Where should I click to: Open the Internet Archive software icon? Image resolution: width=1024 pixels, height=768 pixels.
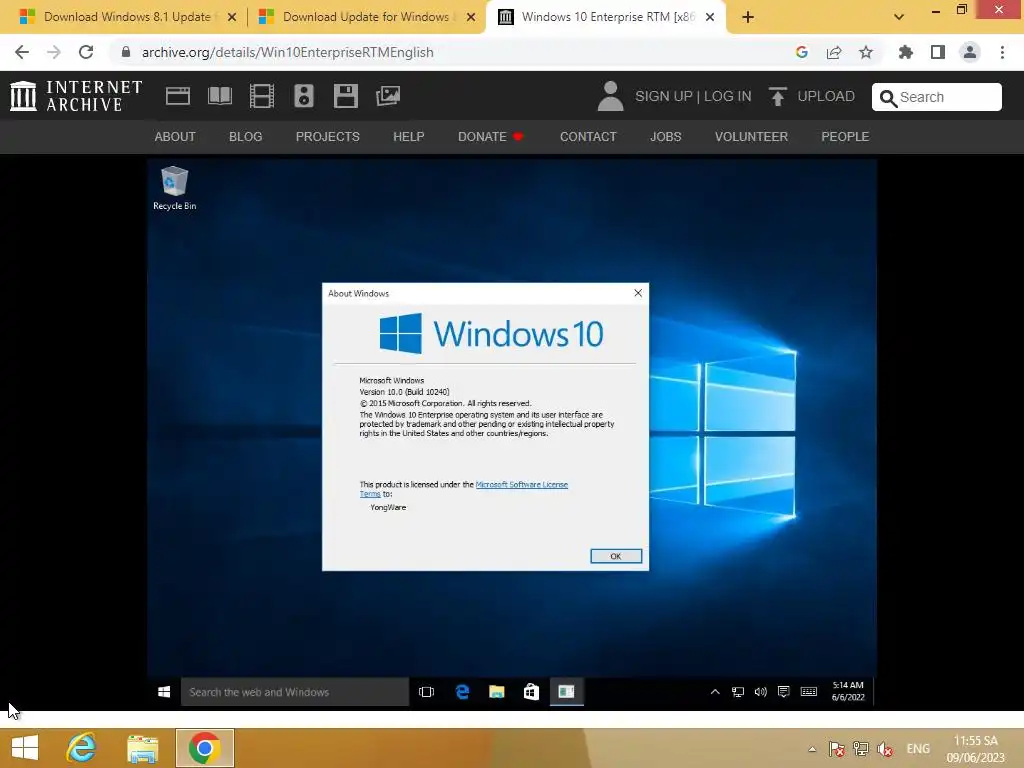[x=345, y=96]
